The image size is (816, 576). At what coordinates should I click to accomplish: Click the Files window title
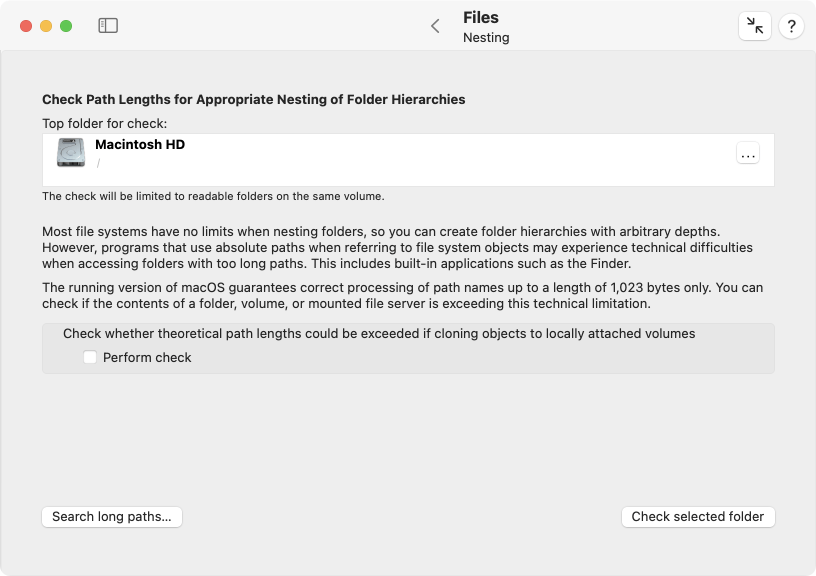[x=481, y=18]
